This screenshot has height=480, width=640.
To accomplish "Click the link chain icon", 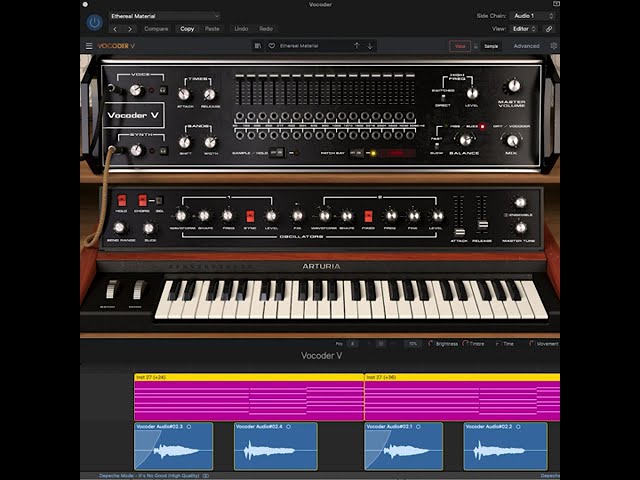I will [x=549, y=29].
